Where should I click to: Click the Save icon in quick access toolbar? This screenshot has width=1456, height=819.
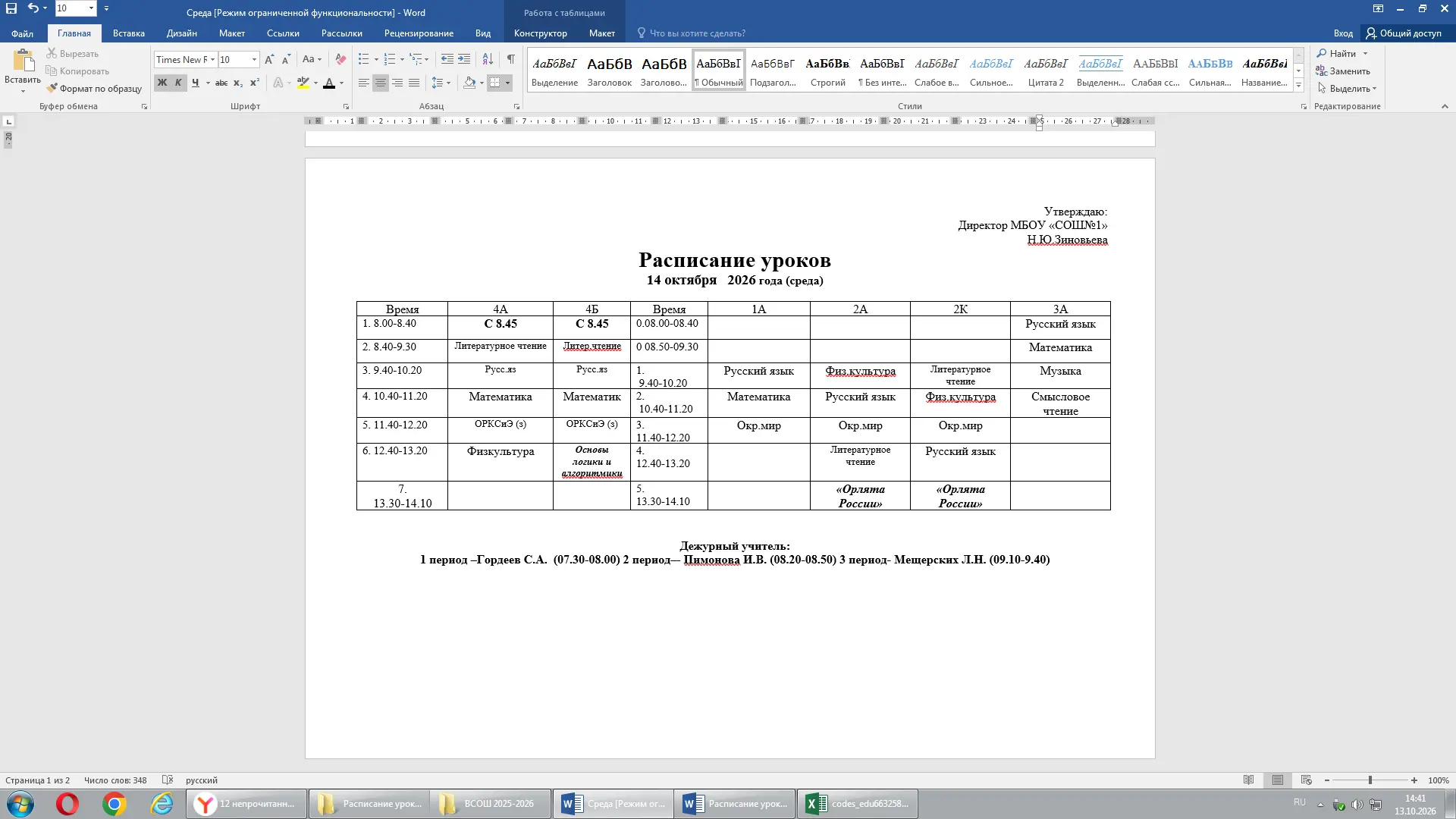click(11, 8)
